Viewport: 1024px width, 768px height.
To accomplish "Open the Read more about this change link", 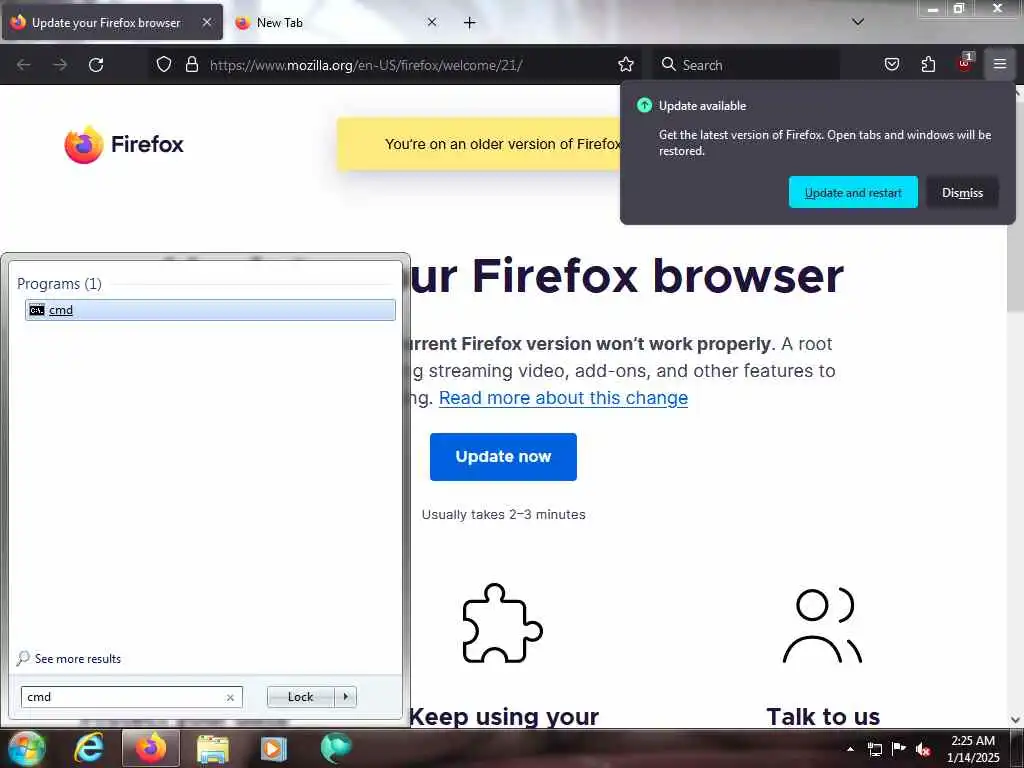I will 563,398.
